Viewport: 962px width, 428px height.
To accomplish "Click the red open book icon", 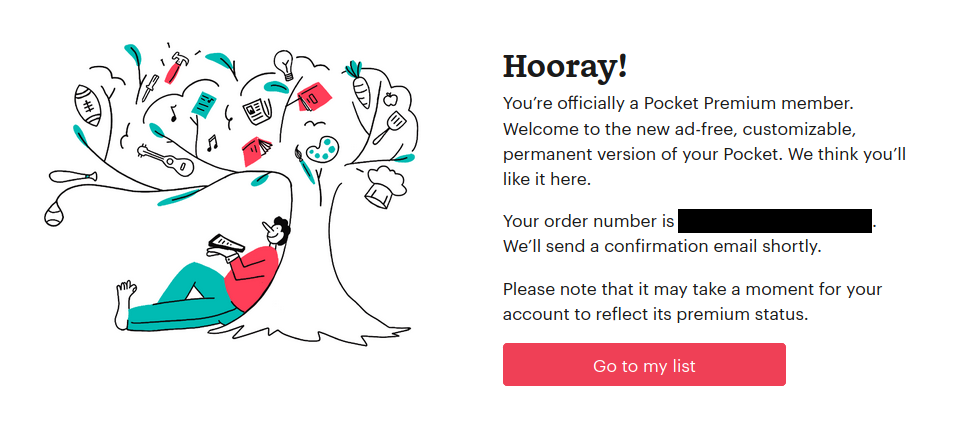I will pos(257,151).
